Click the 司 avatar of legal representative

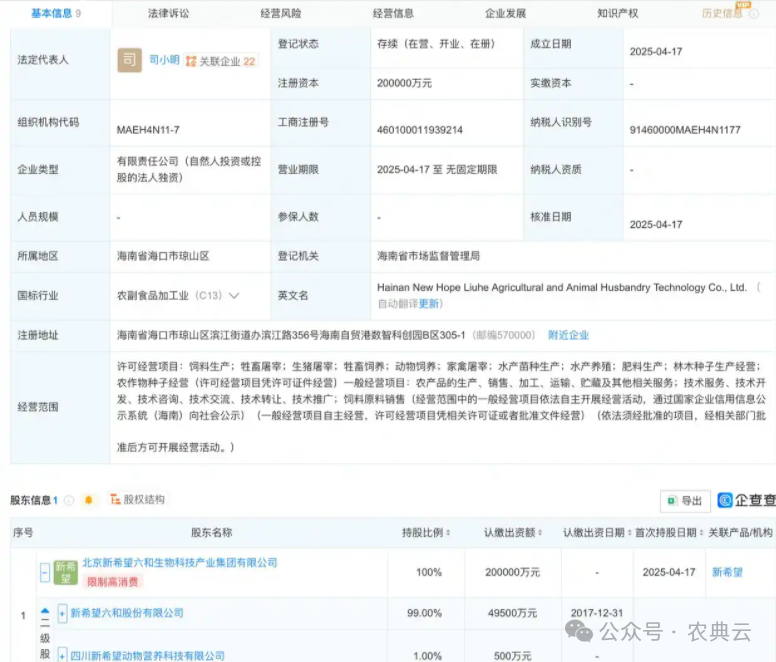pyautogui.click(x=129, y=60)
